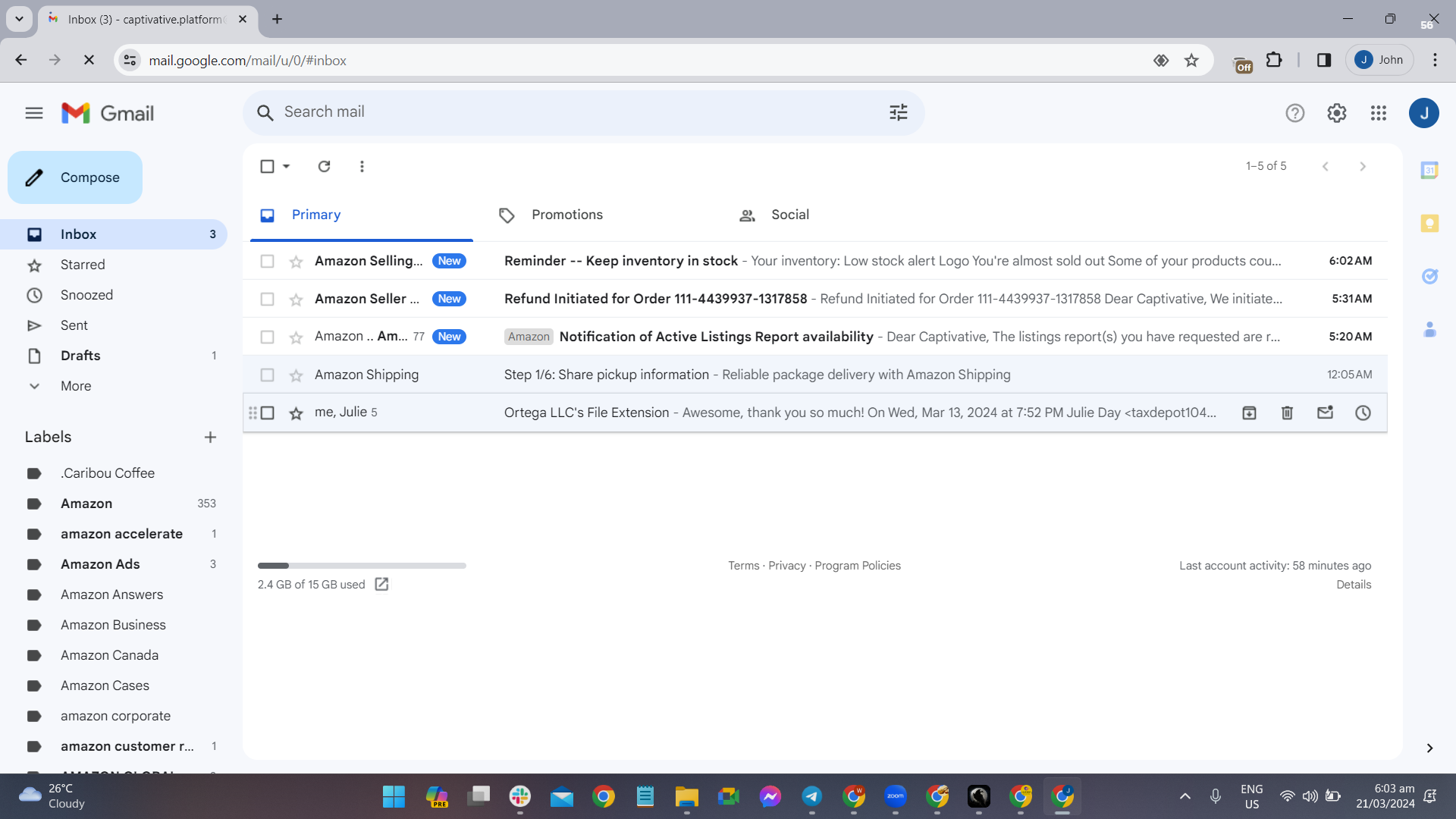Open the Chrome tab search dropdown

(19, 19)
